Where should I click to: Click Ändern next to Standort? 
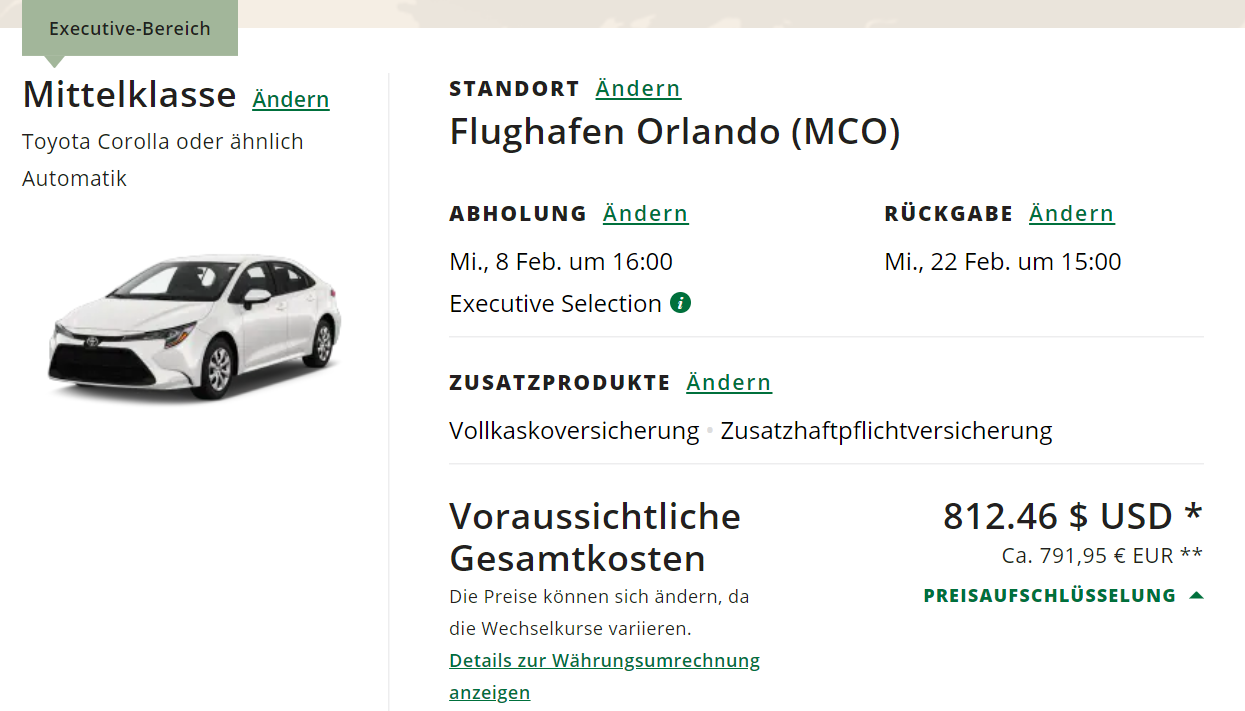pos(638,89)
